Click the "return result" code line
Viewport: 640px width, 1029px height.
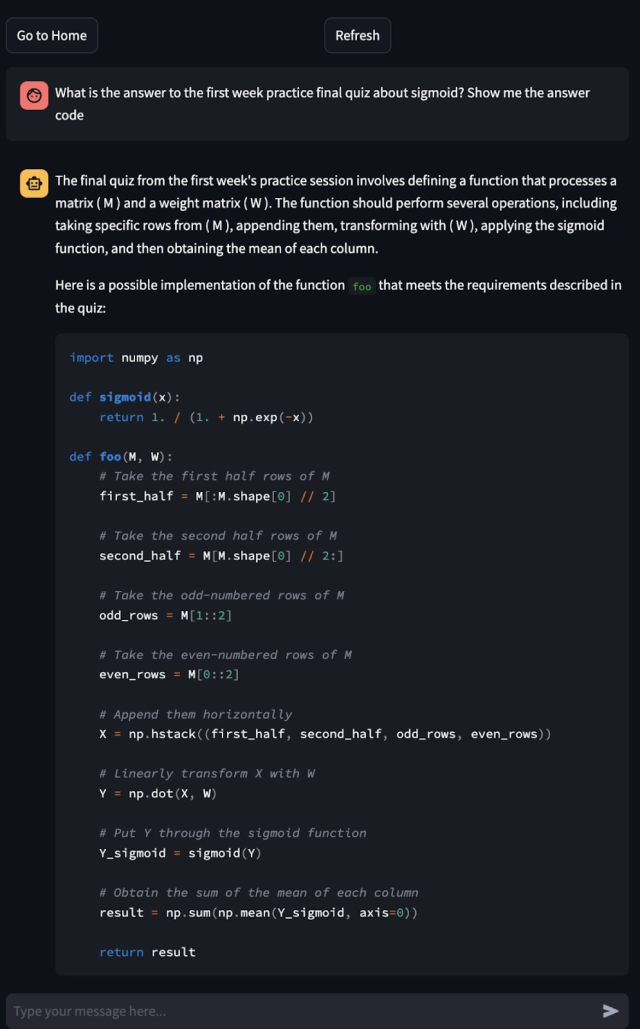pos(147,952)
